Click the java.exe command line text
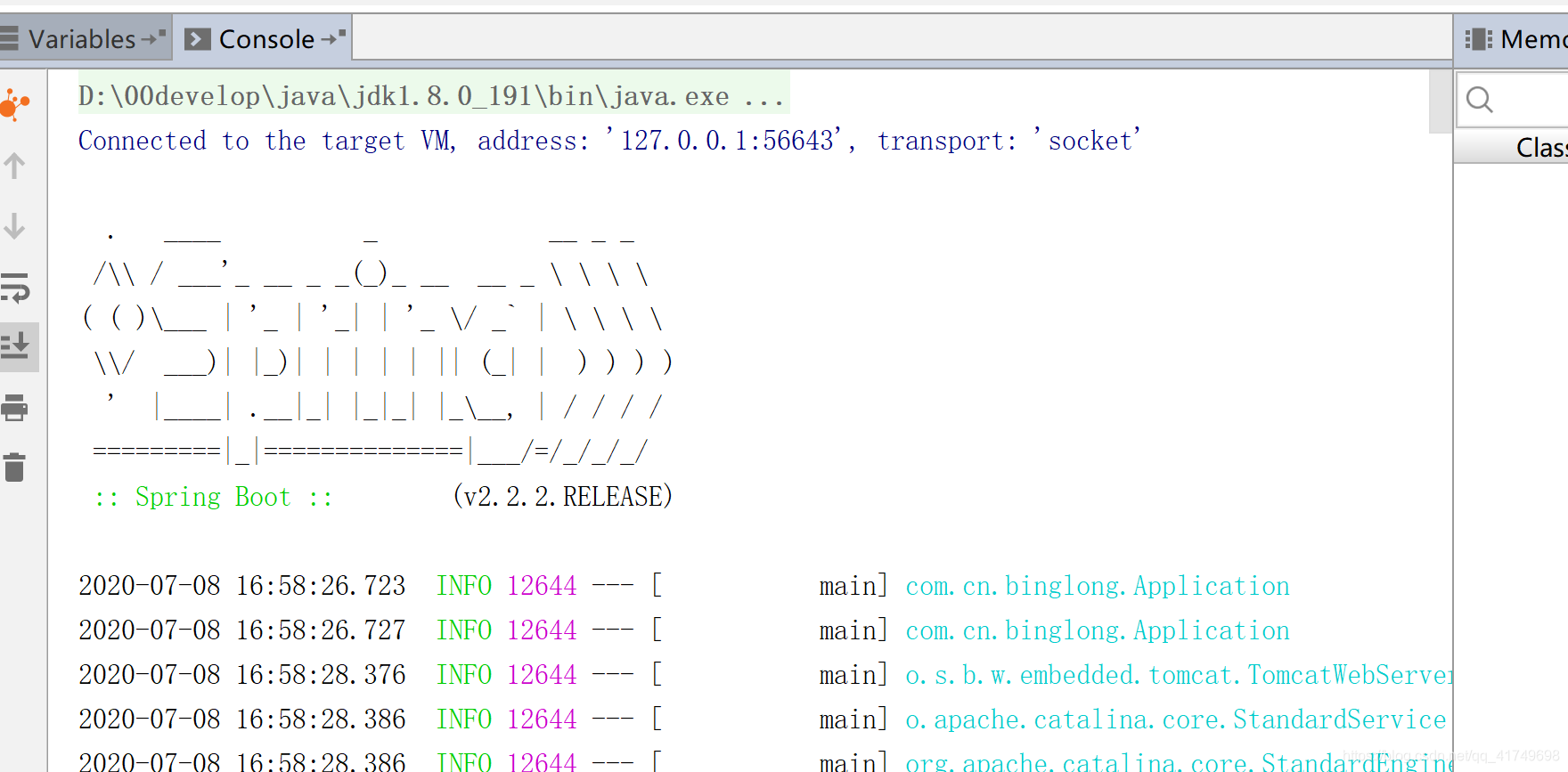The width and height of the screenshot is (1568, 772). [432, 95]
